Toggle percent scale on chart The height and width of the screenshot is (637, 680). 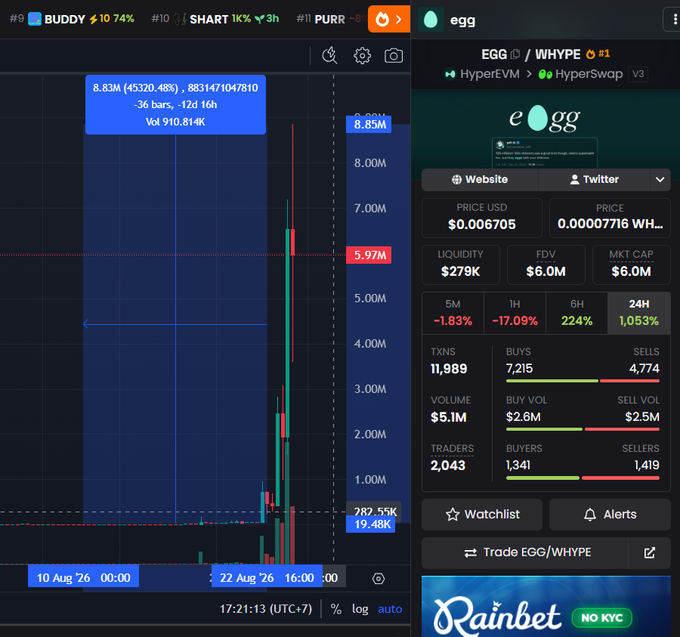pos(336,609)
